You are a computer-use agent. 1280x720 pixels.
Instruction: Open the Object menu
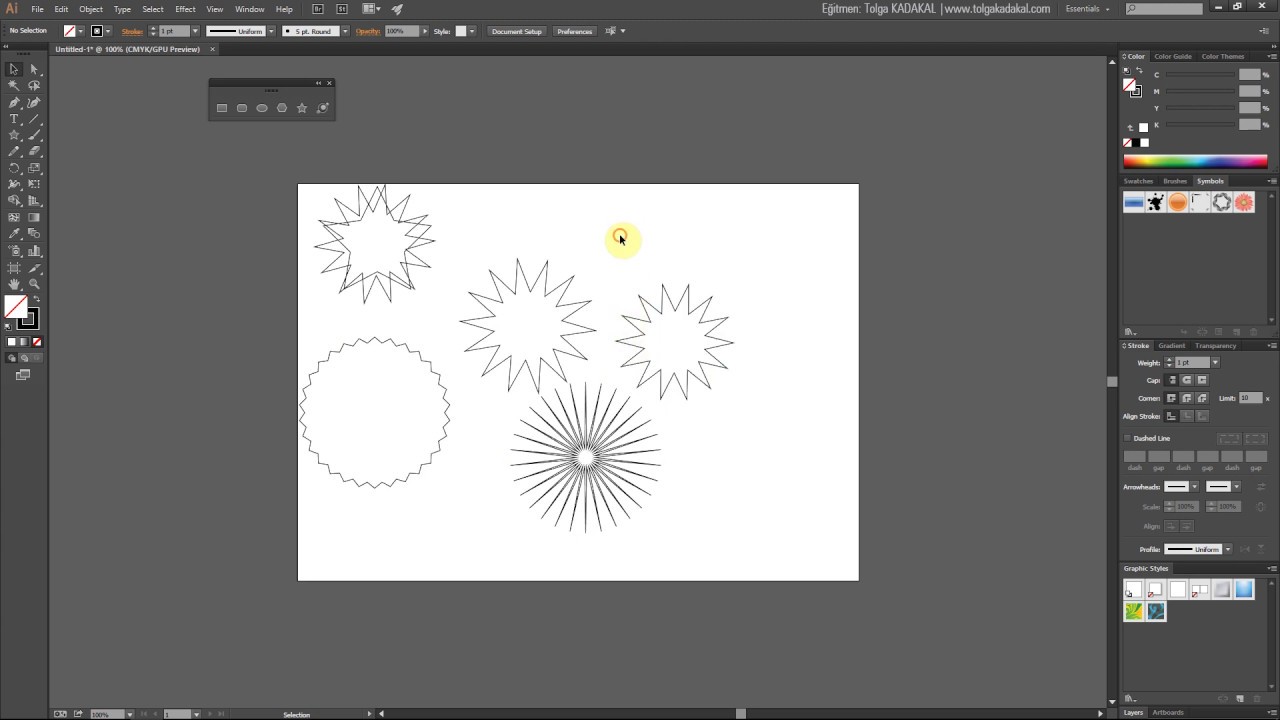pos(91,9)
